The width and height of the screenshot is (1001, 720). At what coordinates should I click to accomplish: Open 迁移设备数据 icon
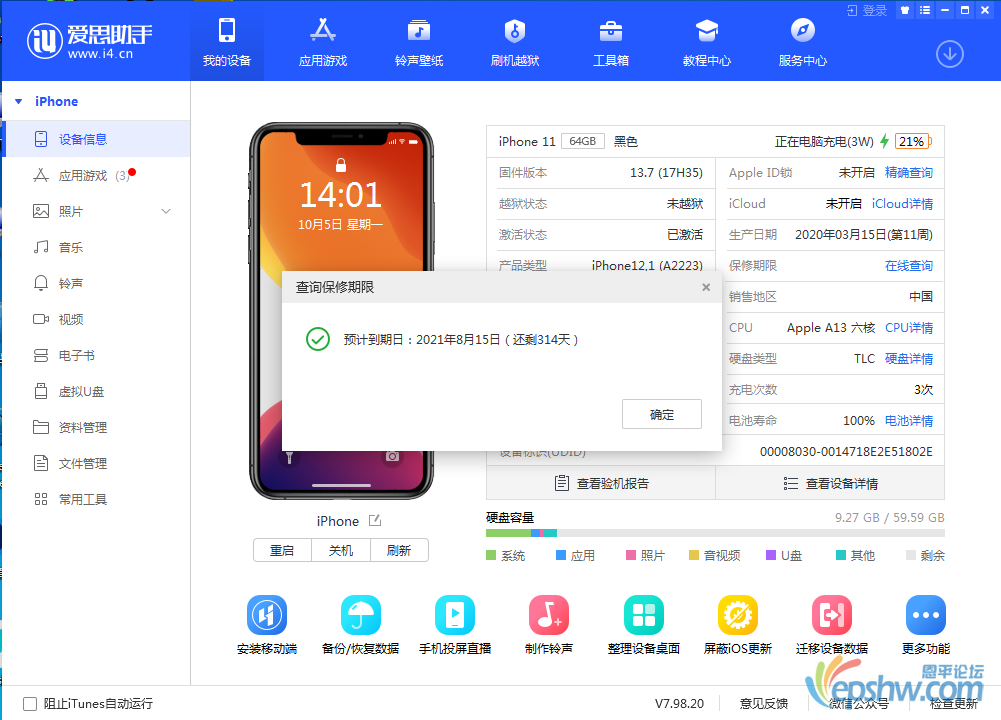click(832, 615)
